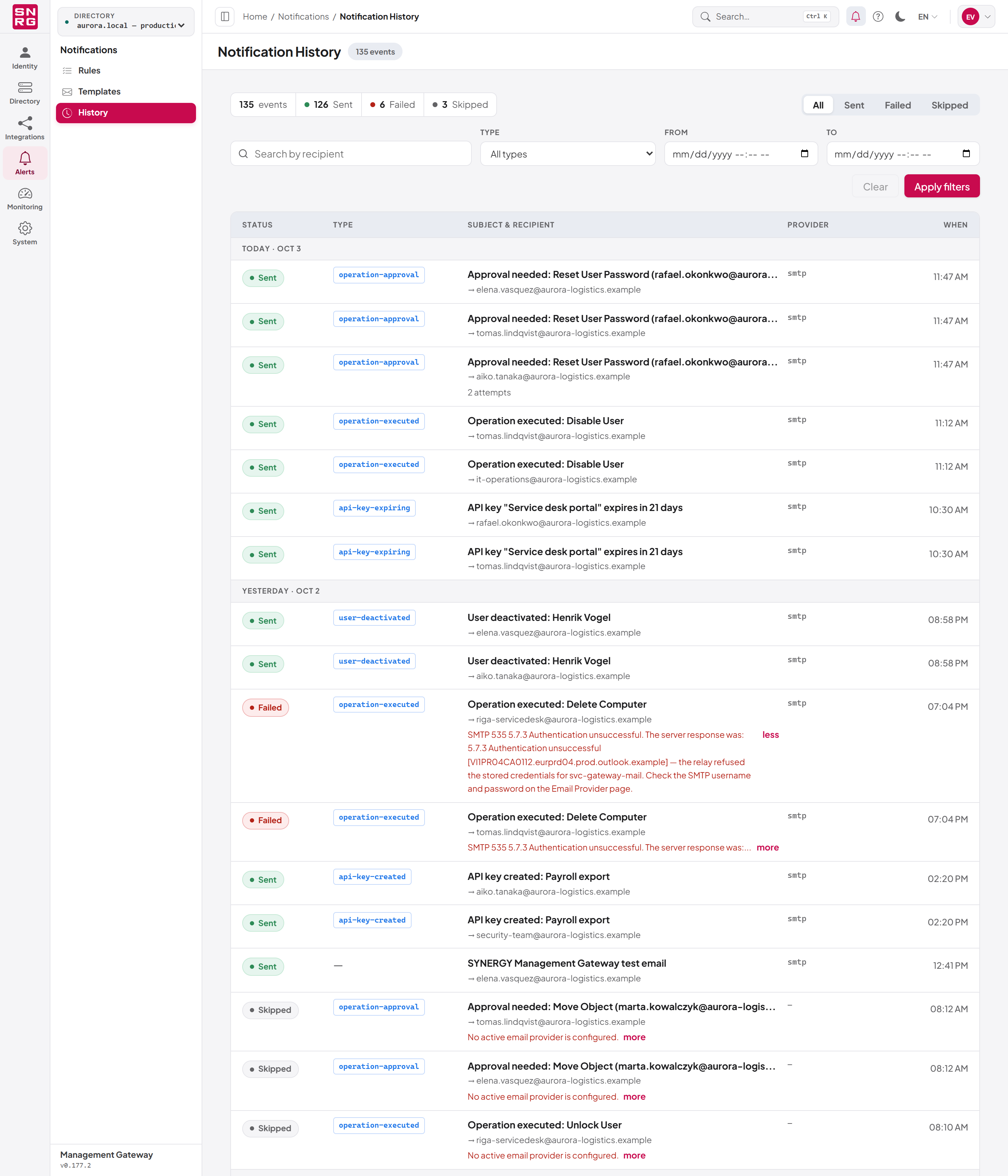
Task: Open the Identity section in sidebar
Action: [25, 58]
